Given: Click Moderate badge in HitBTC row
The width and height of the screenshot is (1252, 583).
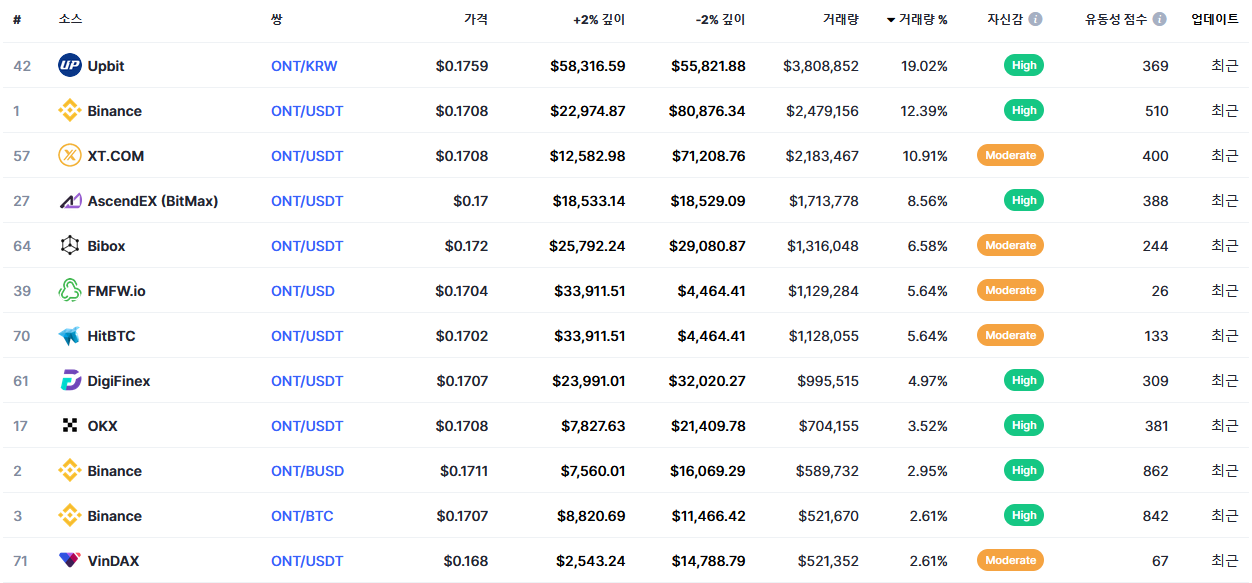Looking at the screenshot, I should click(x=1010, y=336).
